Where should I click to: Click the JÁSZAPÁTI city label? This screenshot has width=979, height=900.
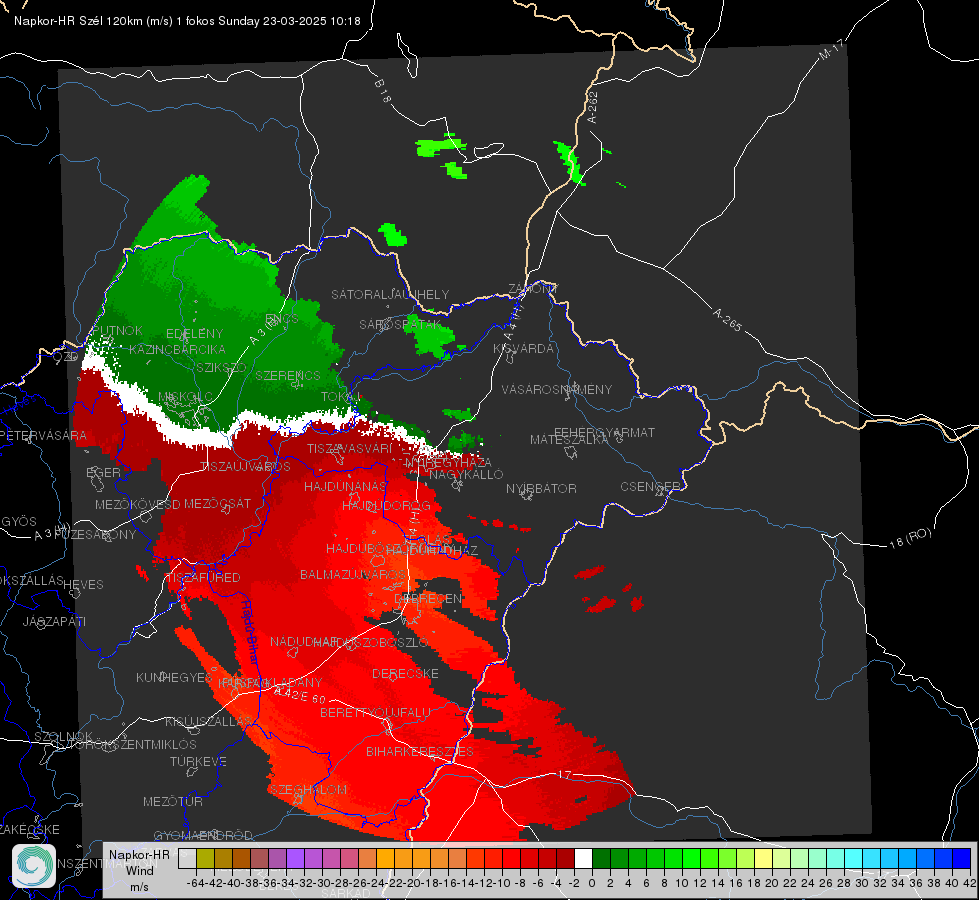pos(54,621)
